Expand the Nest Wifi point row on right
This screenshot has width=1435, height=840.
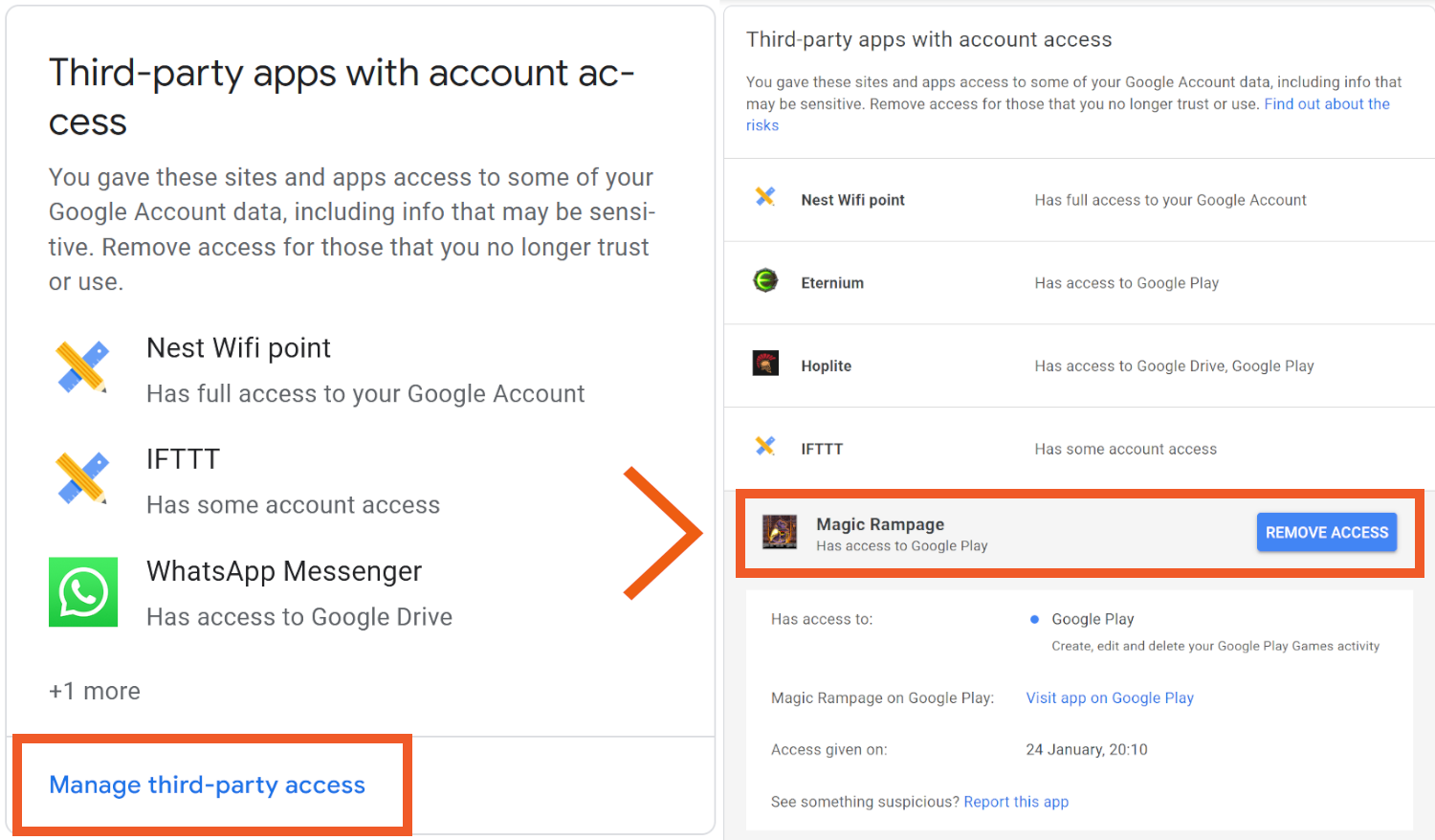coord(1079,200)
